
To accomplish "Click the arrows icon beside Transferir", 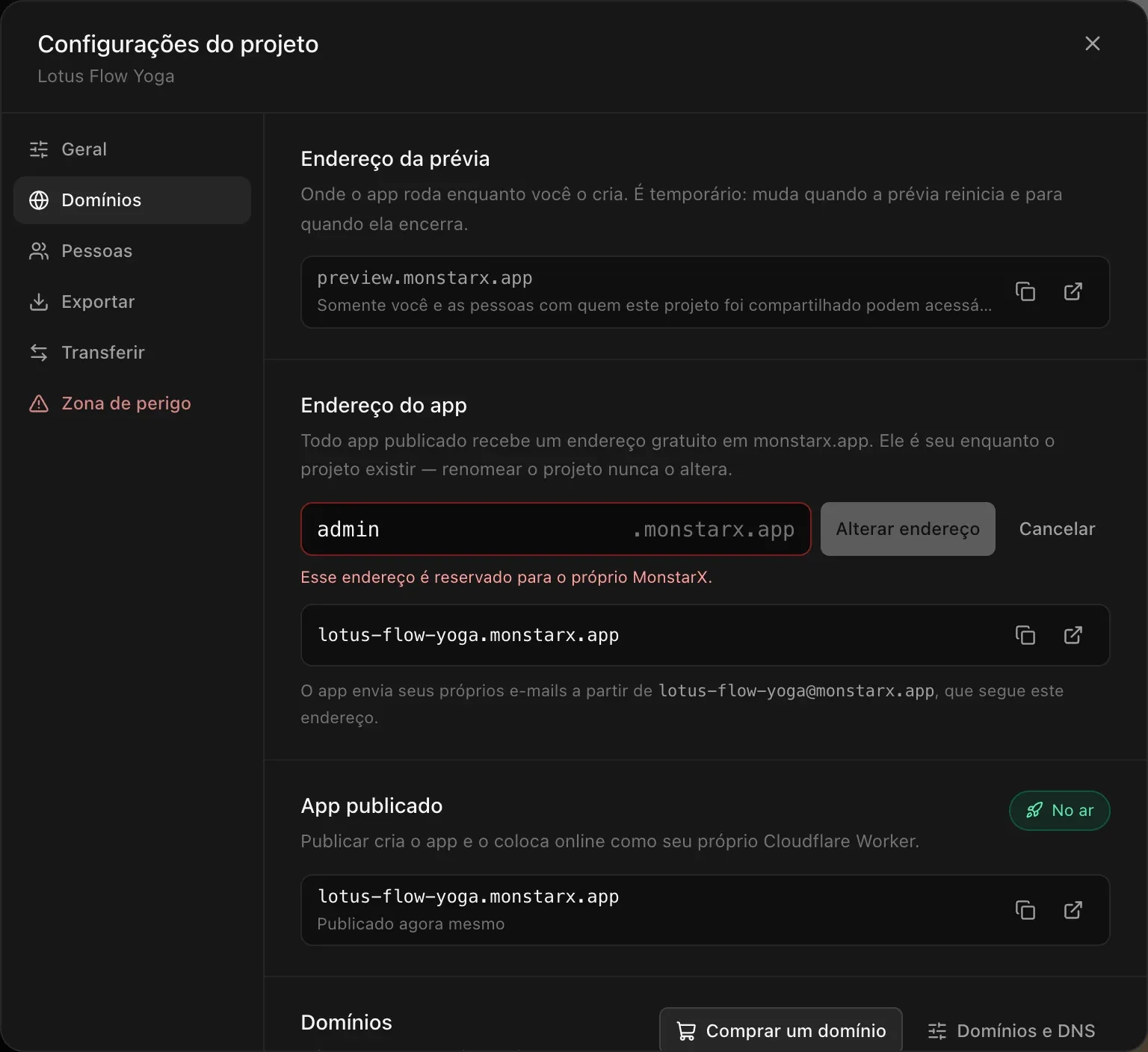I will coord(39,353).
